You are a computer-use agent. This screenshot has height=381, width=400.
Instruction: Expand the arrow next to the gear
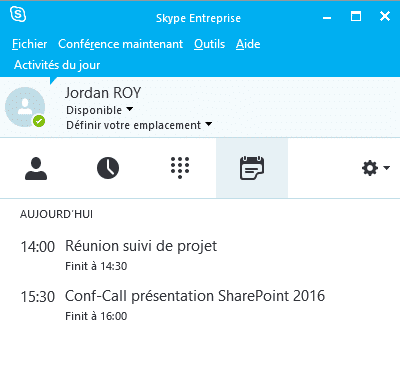pyautogui.click(x=386, y=168)
